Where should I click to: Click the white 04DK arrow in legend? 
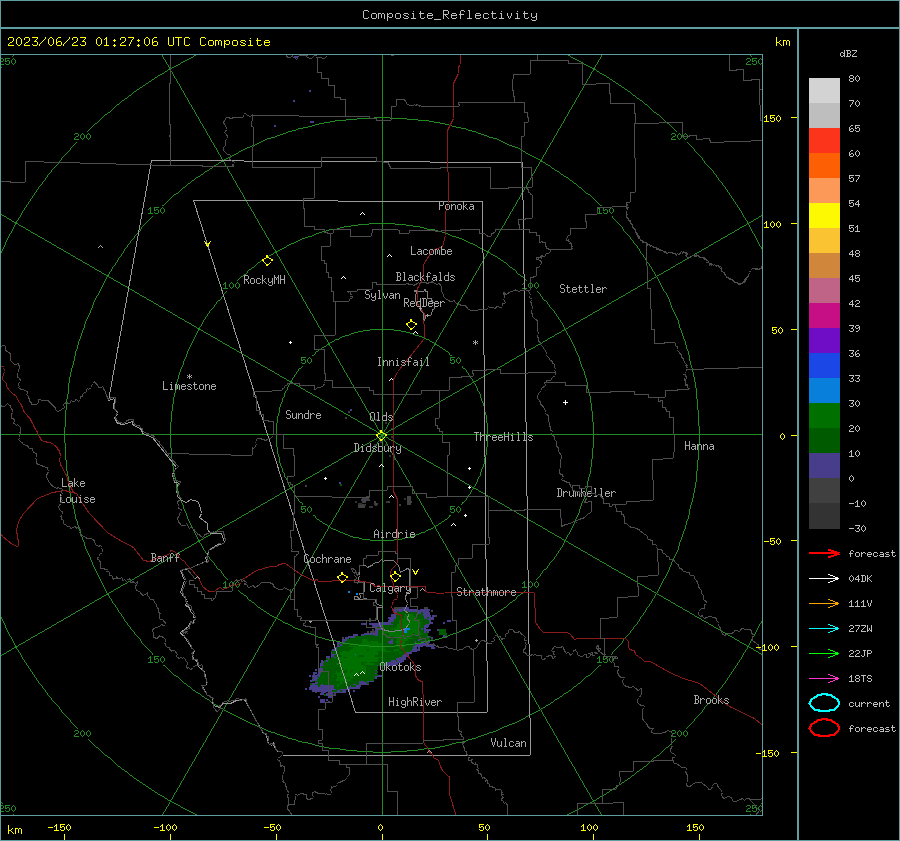coord(824,578)
